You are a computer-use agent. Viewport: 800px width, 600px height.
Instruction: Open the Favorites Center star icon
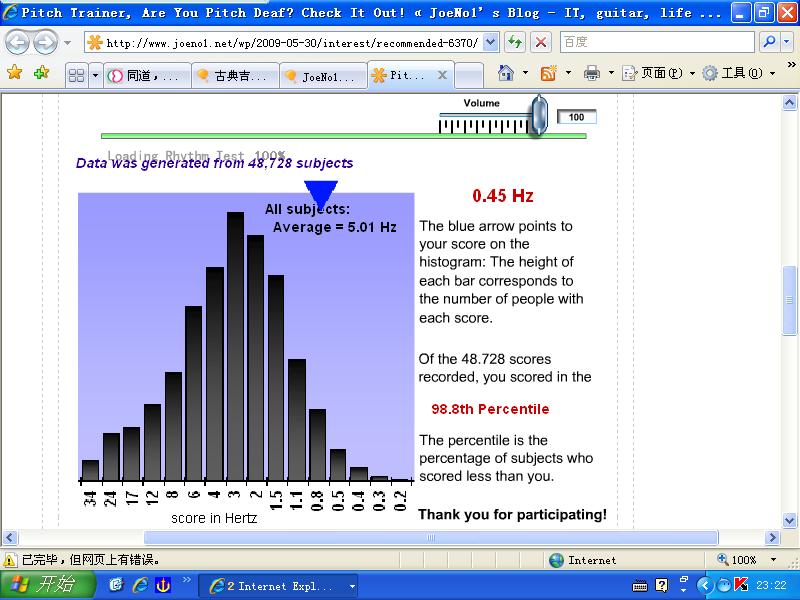pyautogui.click(x=14, y=74)
